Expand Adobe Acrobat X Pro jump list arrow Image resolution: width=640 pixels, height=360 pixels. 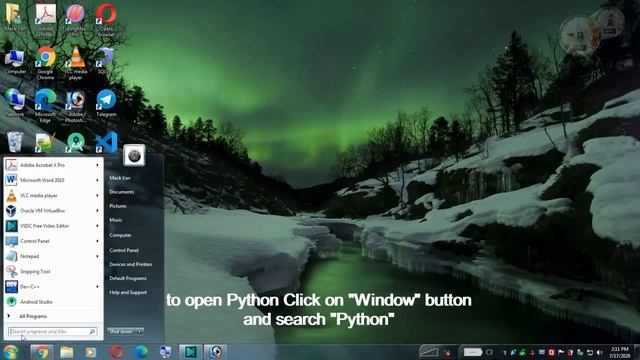(x=97, y=165)
